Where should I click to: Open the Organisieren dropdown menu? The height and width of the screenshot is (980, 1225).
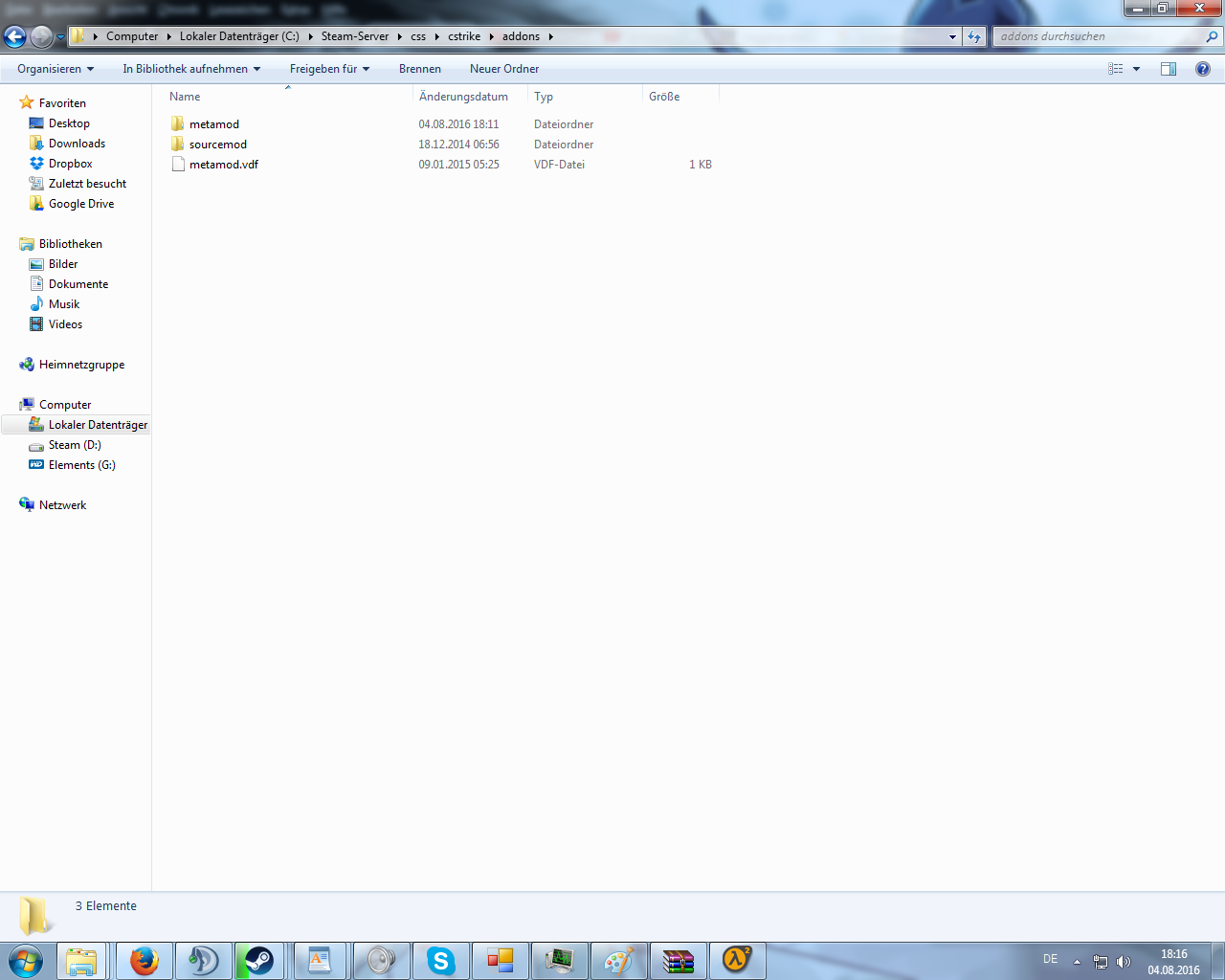tap(56, 69)
